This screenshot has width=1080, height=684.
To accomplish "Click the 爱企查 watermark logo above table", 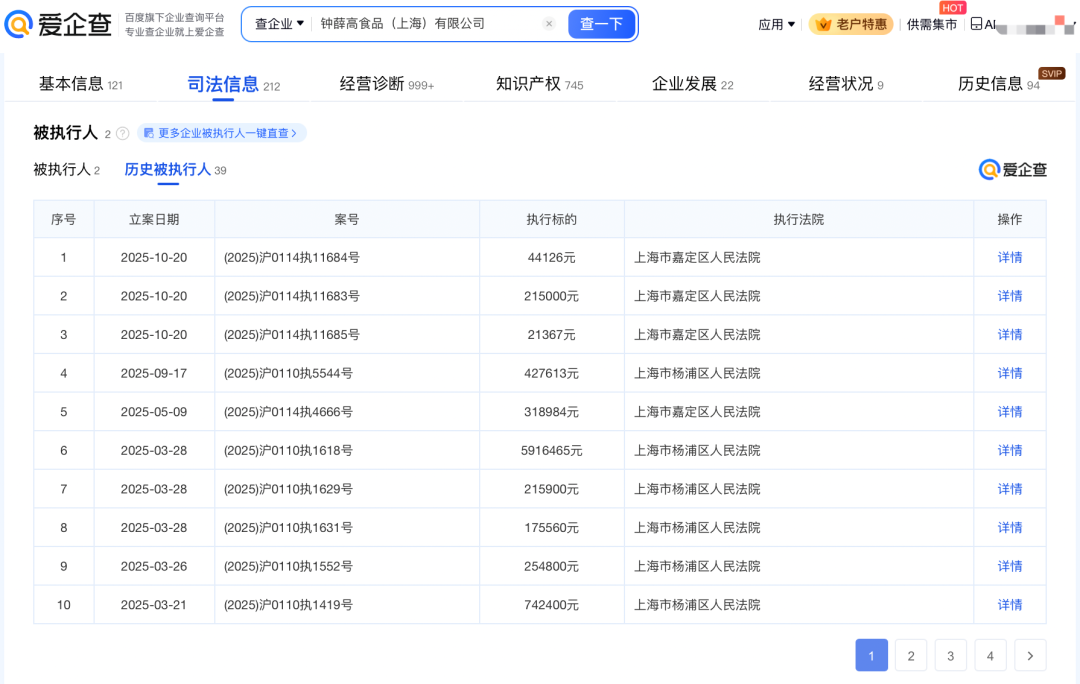I will [x=1012, y=170].
